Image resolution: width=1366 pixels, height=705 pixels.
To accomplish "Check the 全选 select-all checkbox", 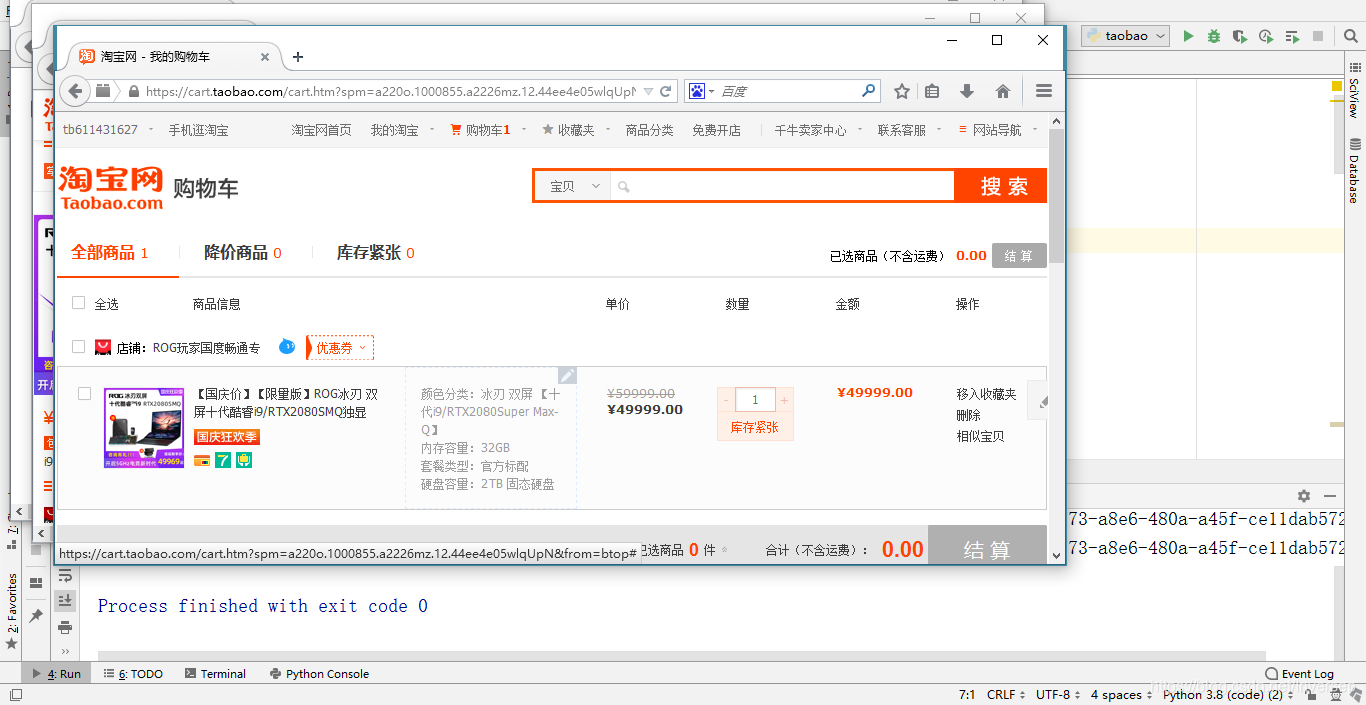I will (x=79, y=303).
